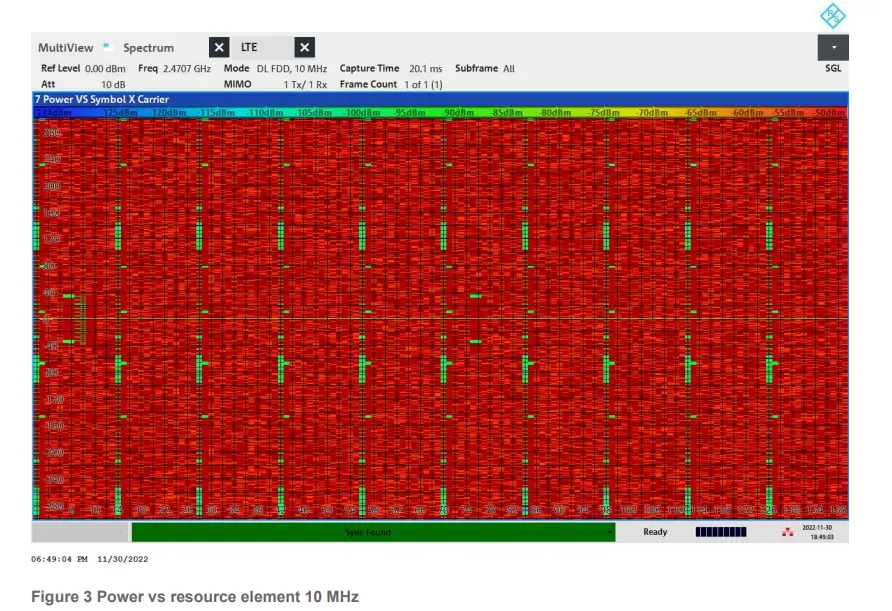
Task: Click the Figure 3 caption text
Action: [x=195, y=597]
